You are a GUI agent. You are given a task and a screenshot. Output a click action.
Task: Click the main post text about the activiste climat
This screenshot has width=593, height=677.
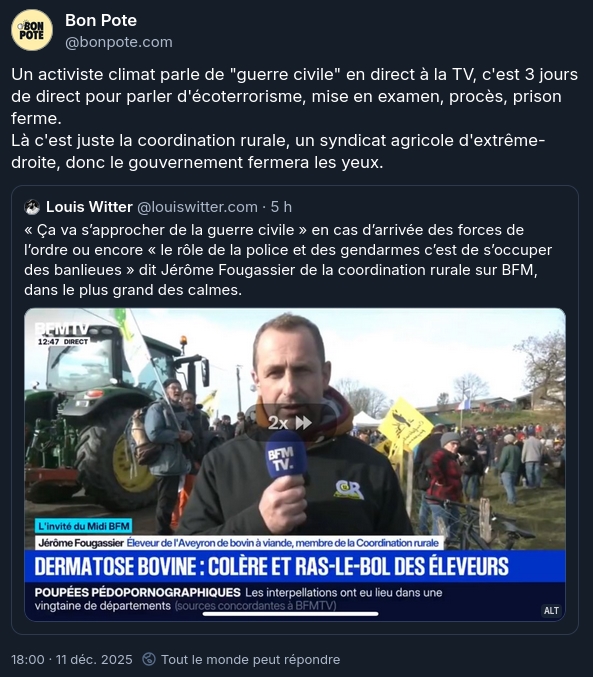tap(295, 118)
